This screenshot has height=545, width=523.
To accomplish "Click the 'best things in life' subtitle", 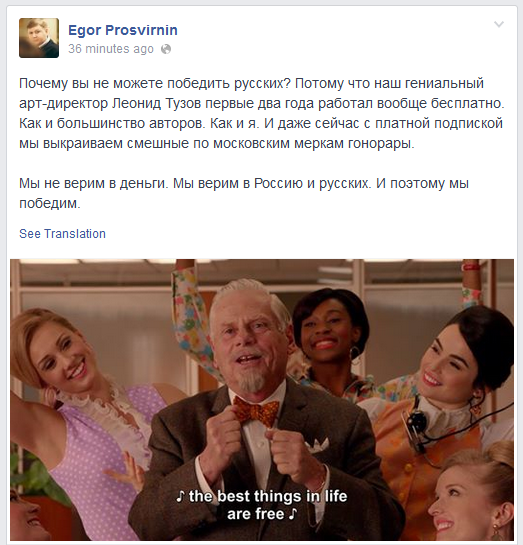I will [x=262, y=505].
